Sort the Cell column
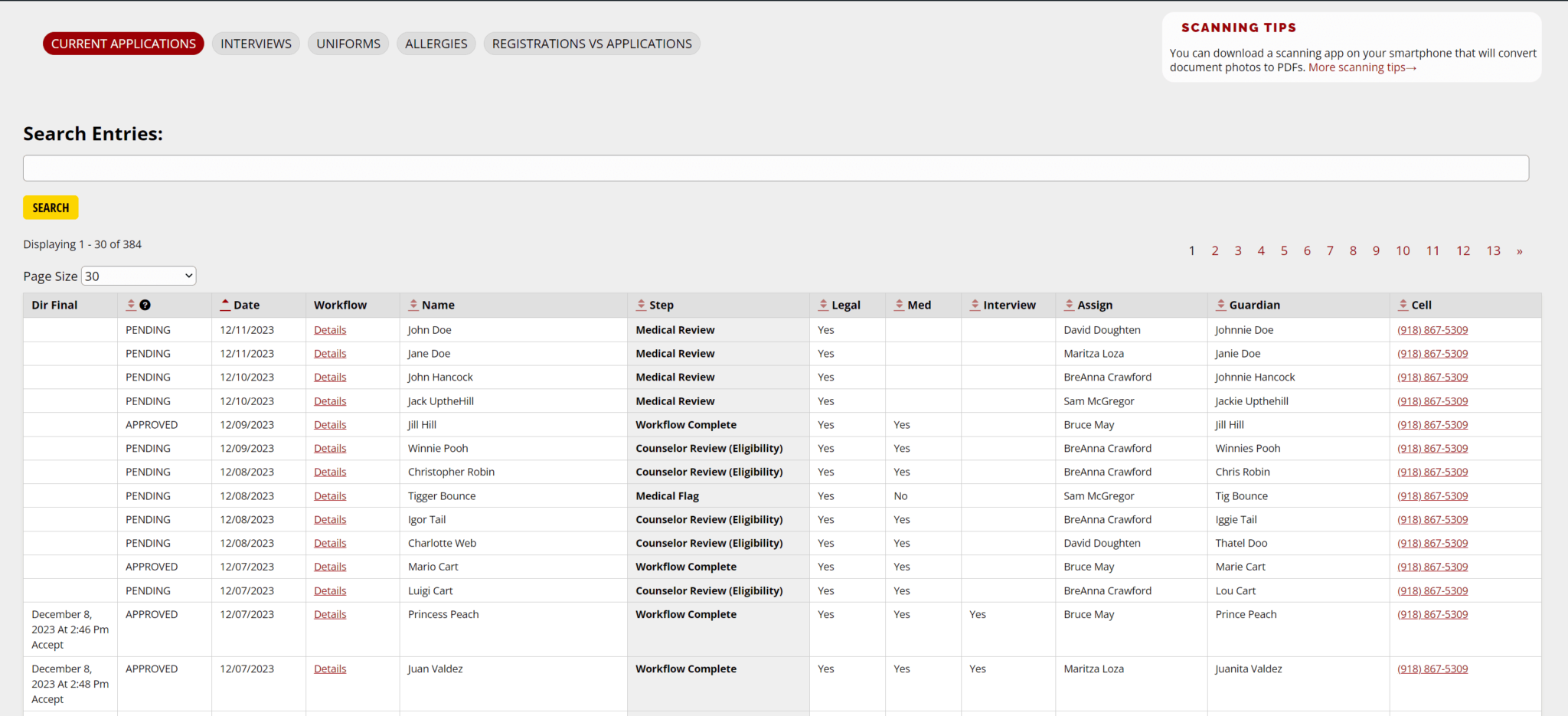Screen dimensions: 1568x716 1402,305
